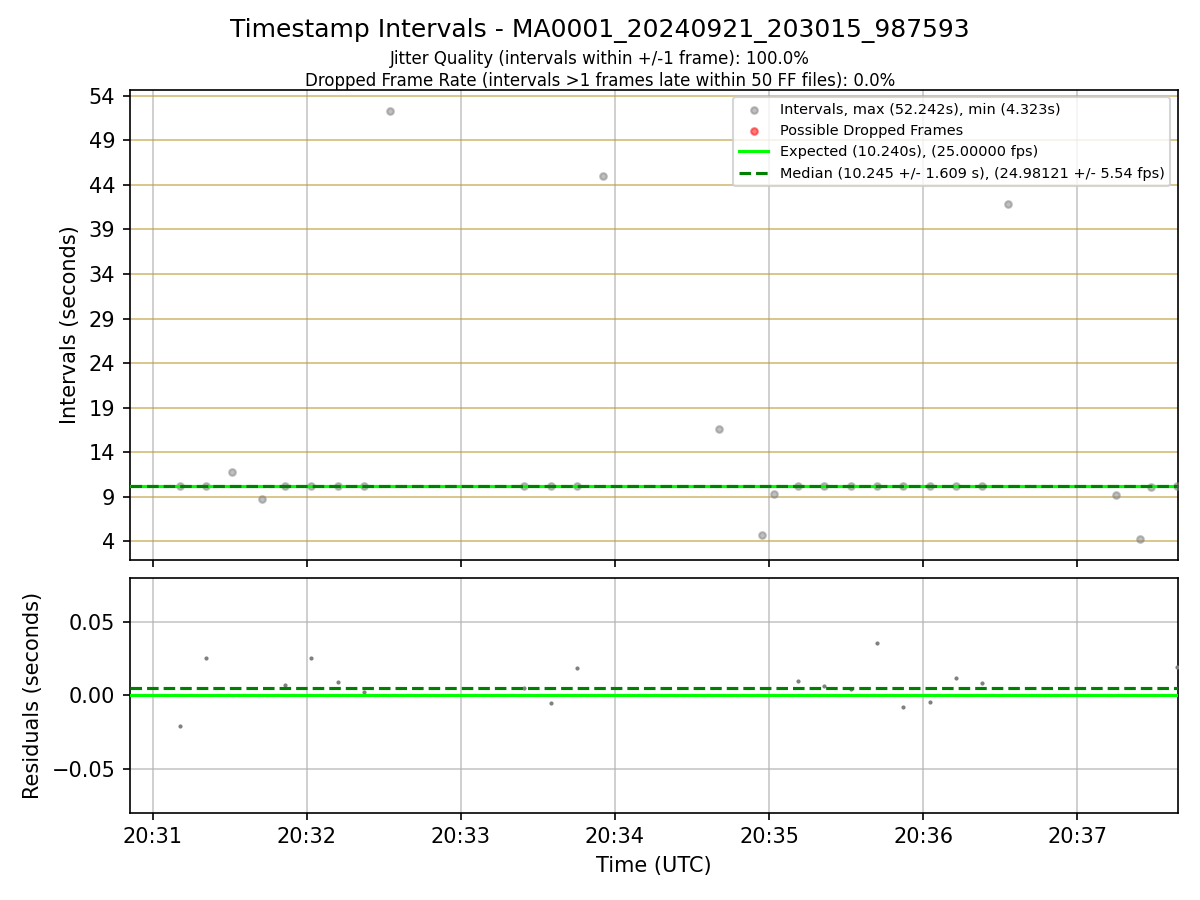The width and height of the screenshot is (1200, 900).
Task: Click the 'Time (UTC)' x-axis label
Action: pyautogui.click(x=653, y=865)
